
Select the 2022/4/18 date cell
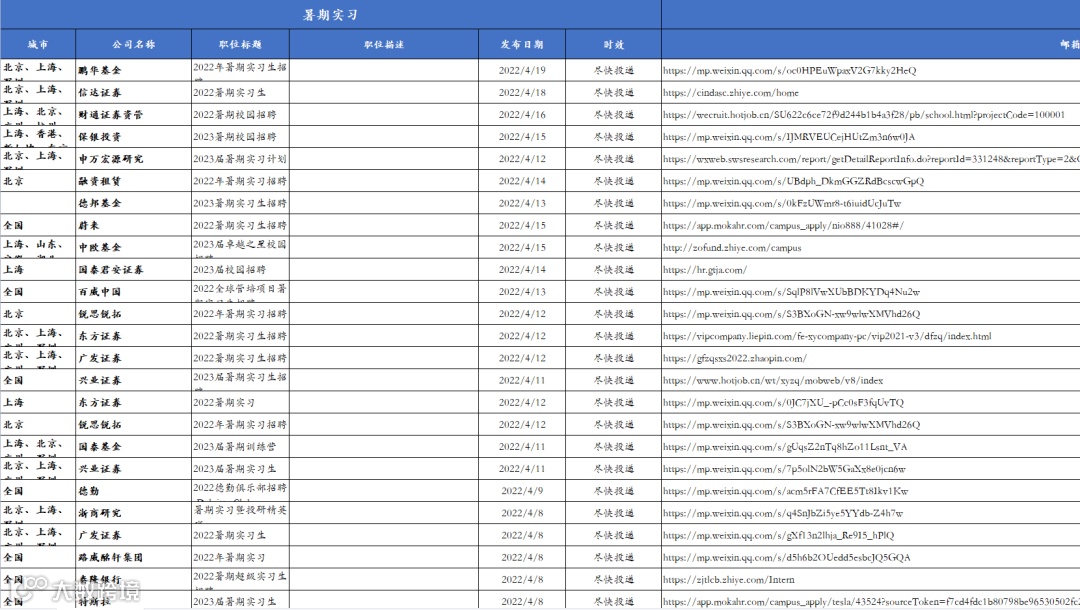tap(522, 92)
